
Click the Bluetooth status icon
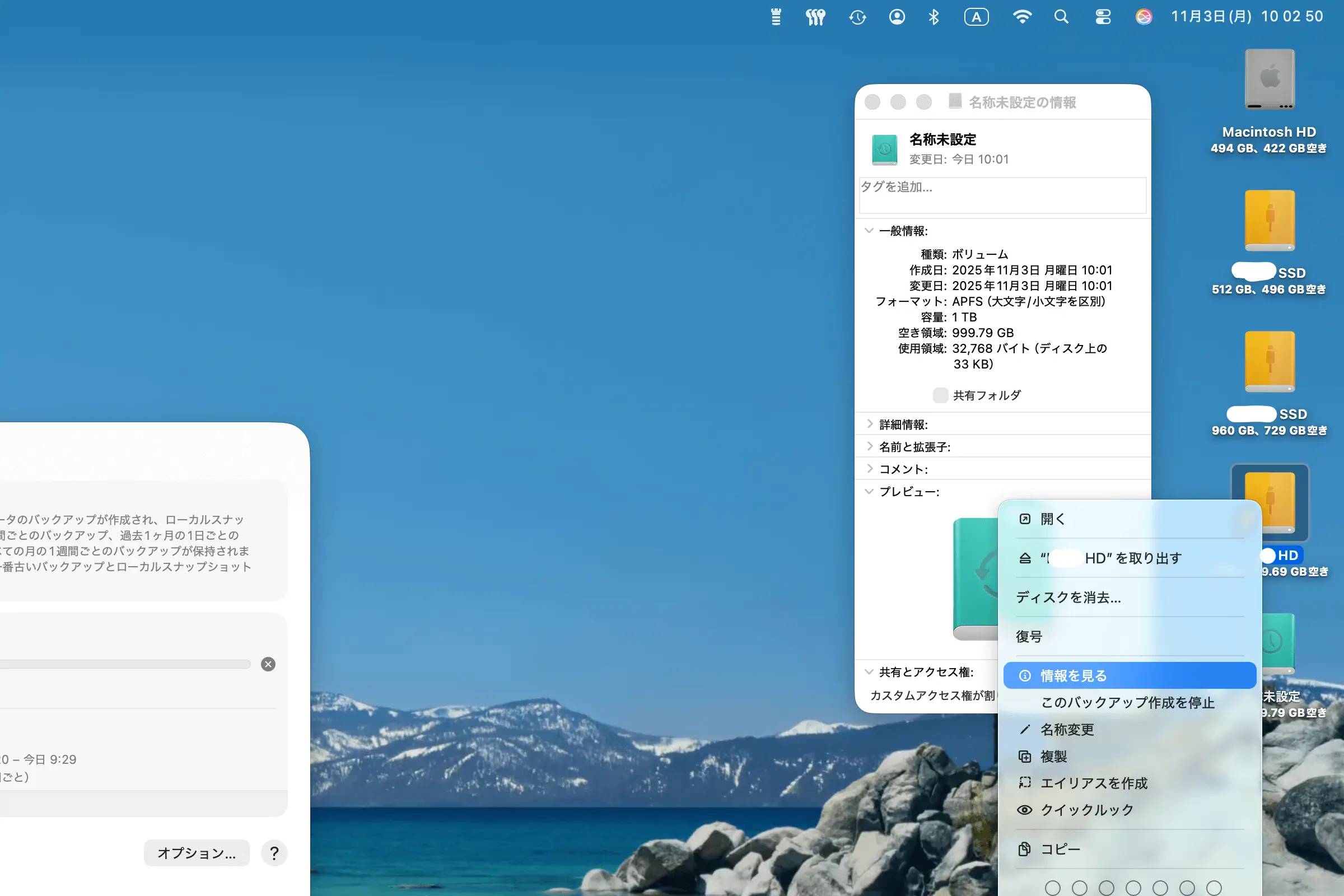(x=934, y=17)
